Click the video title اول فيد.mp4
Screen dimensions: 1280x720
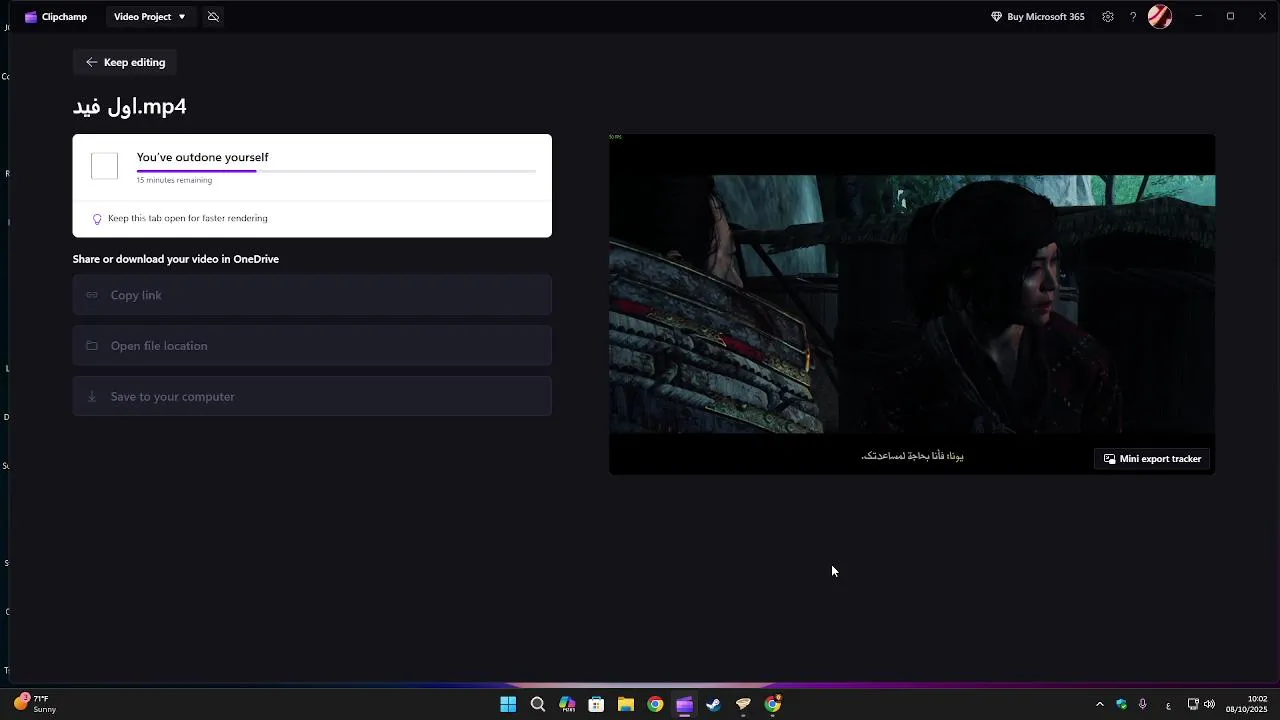[130, 106]
